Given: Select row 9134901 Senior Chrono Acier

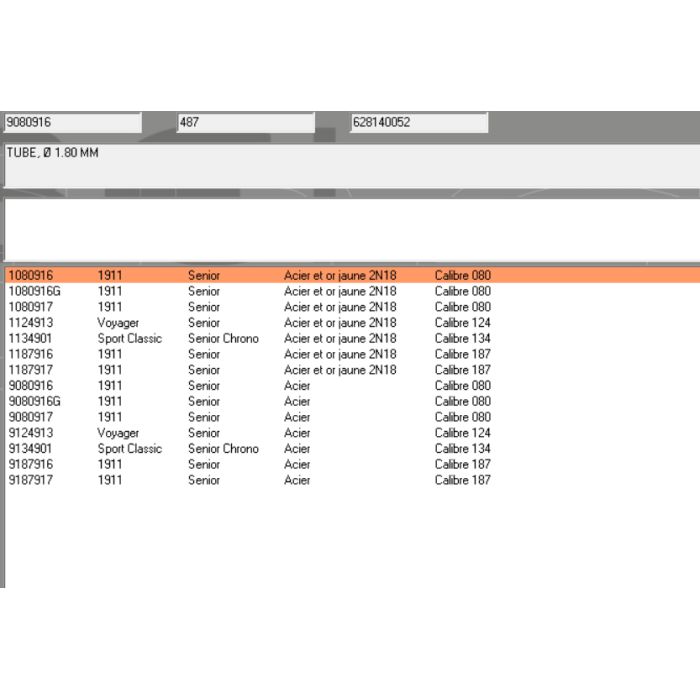Looking at the screenshot, I should click(x=352, y=448).
